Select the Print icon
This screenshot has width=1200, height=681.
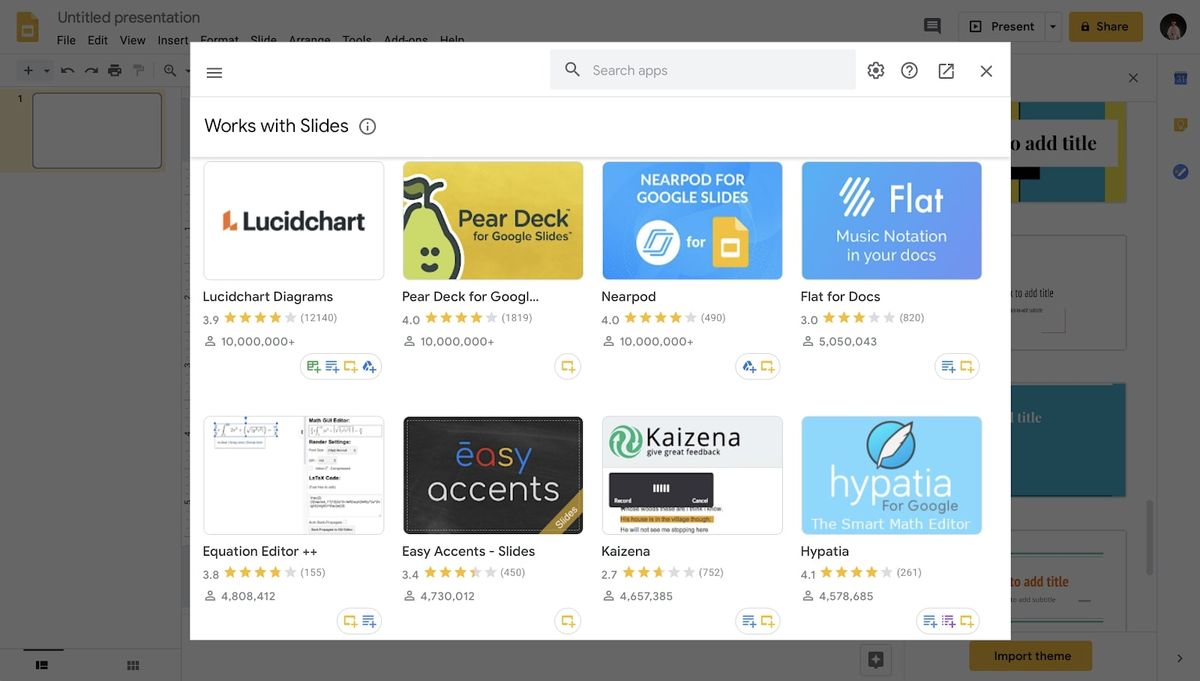tap(114, 71)
